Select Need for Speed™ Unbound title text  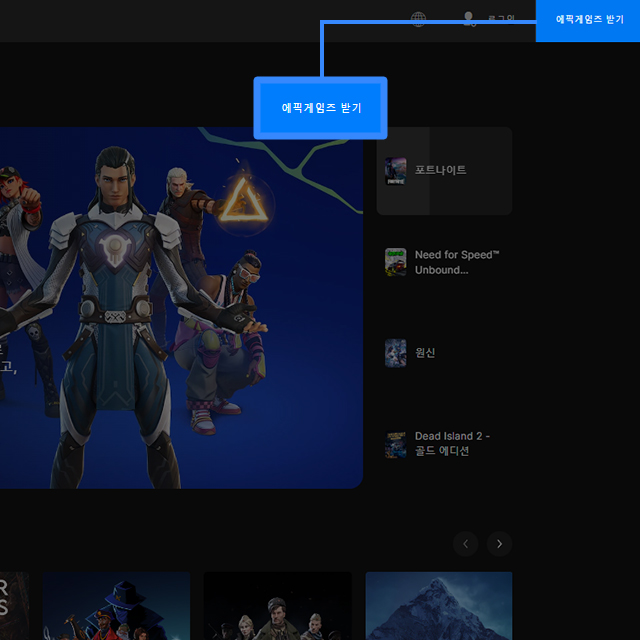[456, 262]
